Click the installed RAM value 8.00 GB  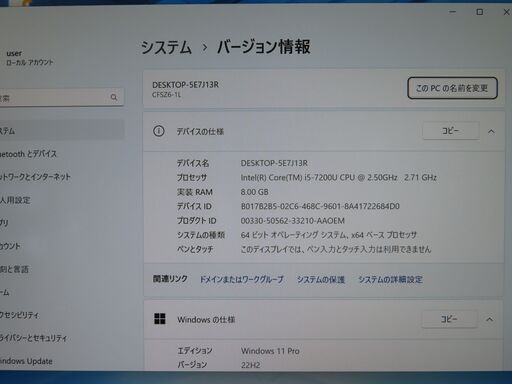(x=254, y=192)
